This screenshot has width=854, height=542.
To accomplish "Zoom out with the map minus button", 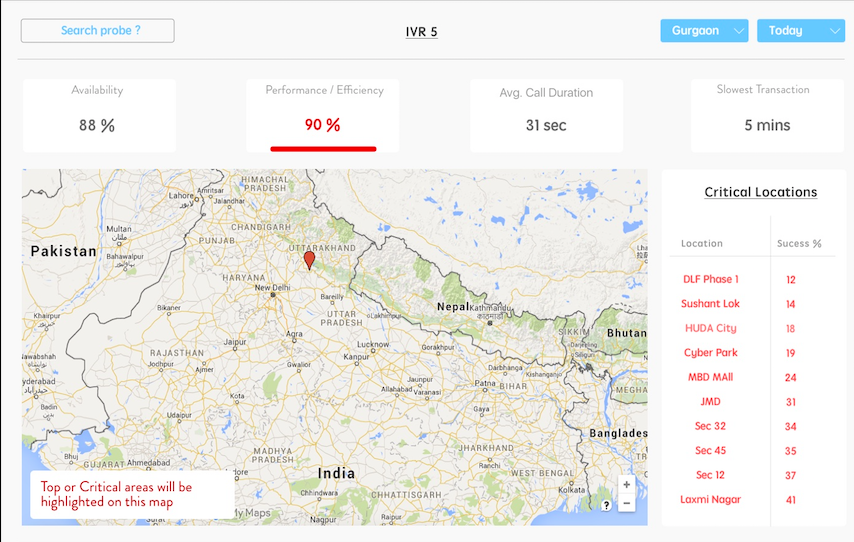I will click(626, 503).
